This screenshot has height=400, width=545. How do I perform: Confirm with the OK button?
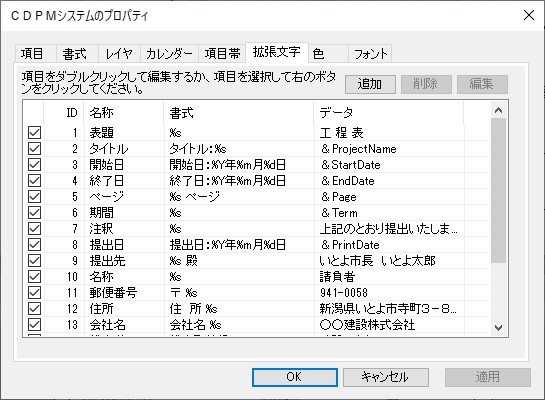[x=295, y=377]
